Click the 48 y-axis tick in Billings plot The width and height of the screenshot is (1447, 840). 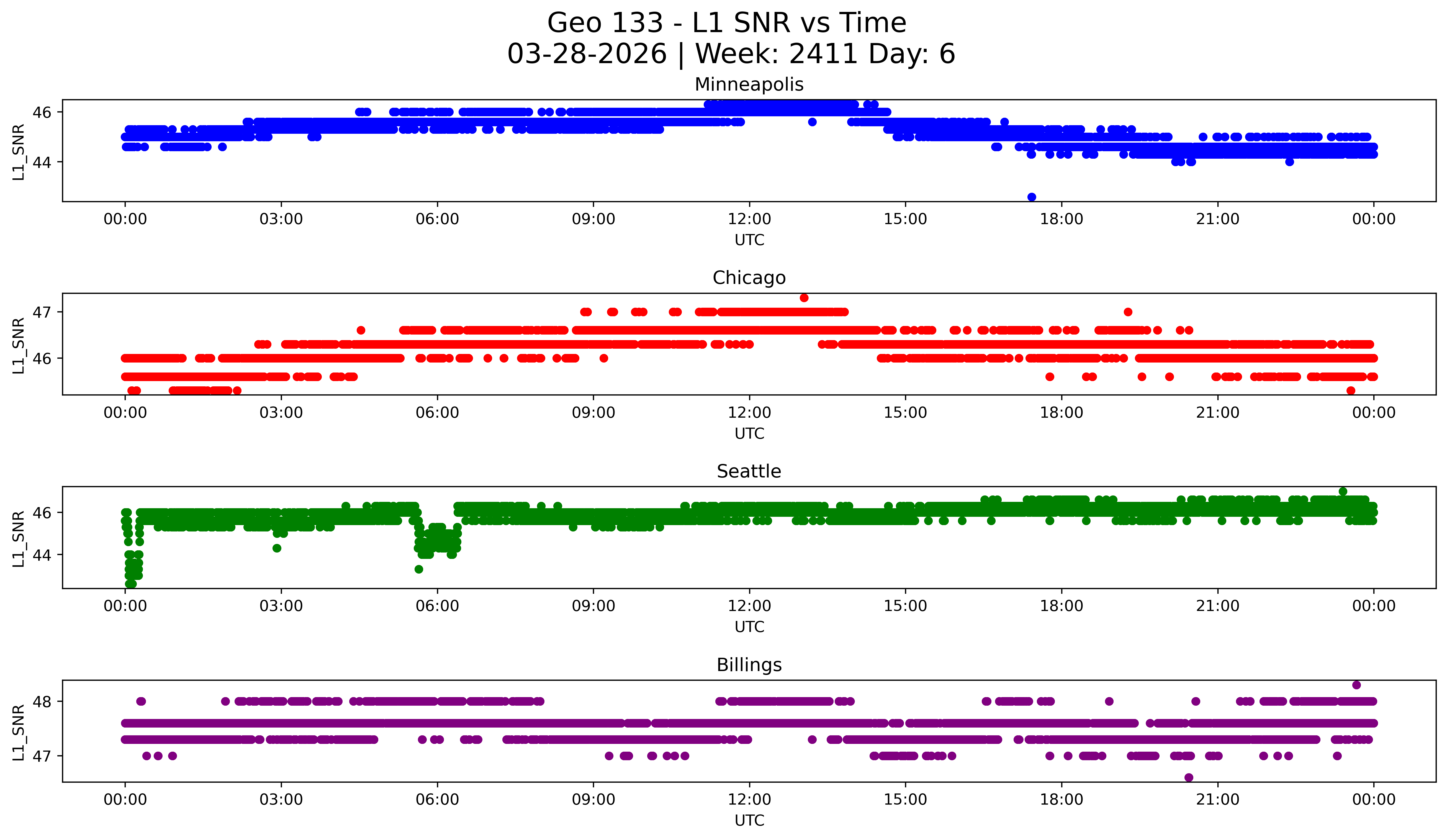[x=42, y=702]
